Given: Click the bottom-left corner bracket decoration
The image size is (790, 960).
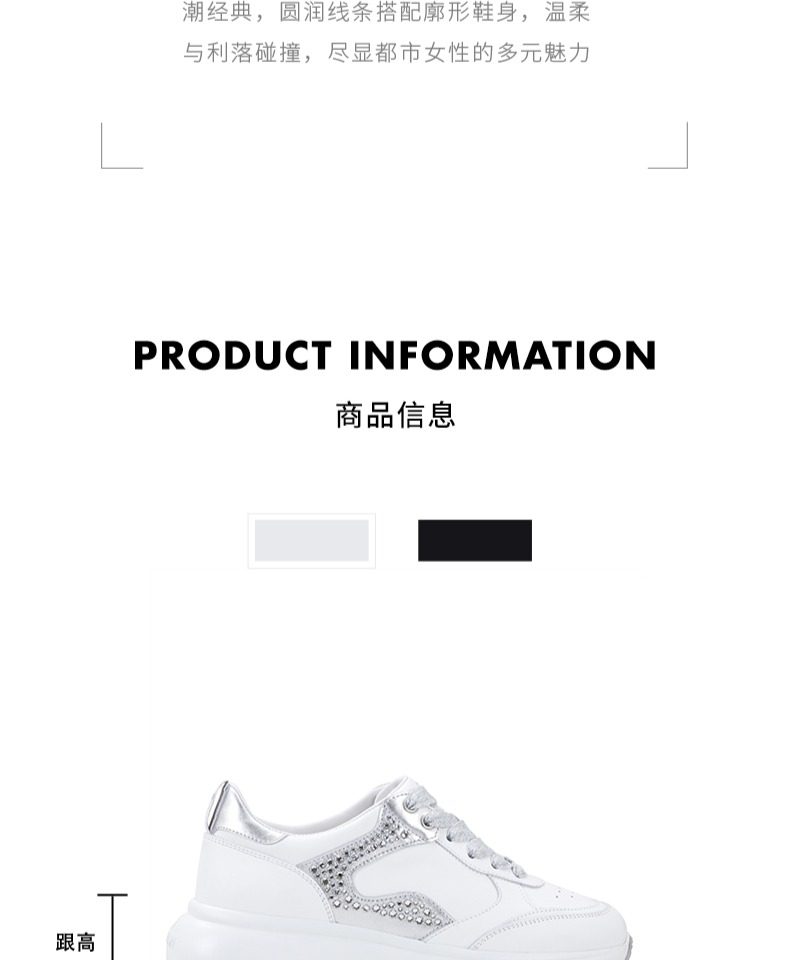Looking at the screenshot, I should pos(121,145).
